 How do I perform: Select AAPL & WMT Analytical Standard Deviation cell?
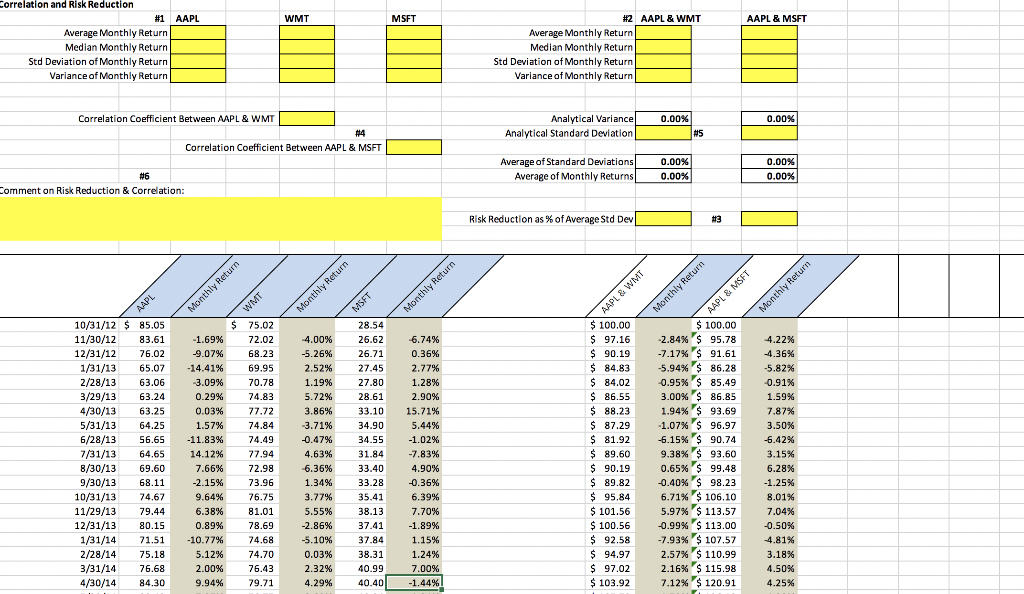point(664,133)
